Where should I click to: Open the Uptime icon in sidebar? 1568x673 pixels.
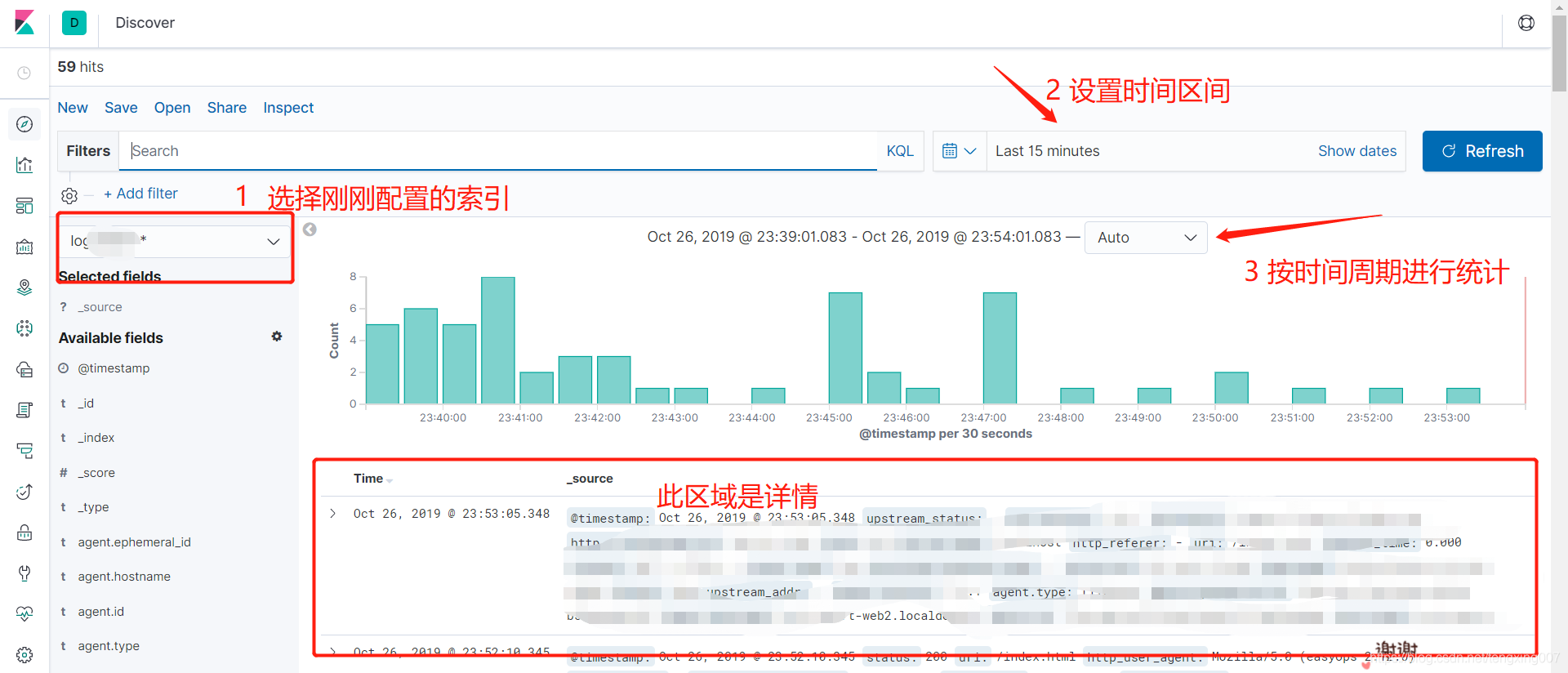coord(24,492)
